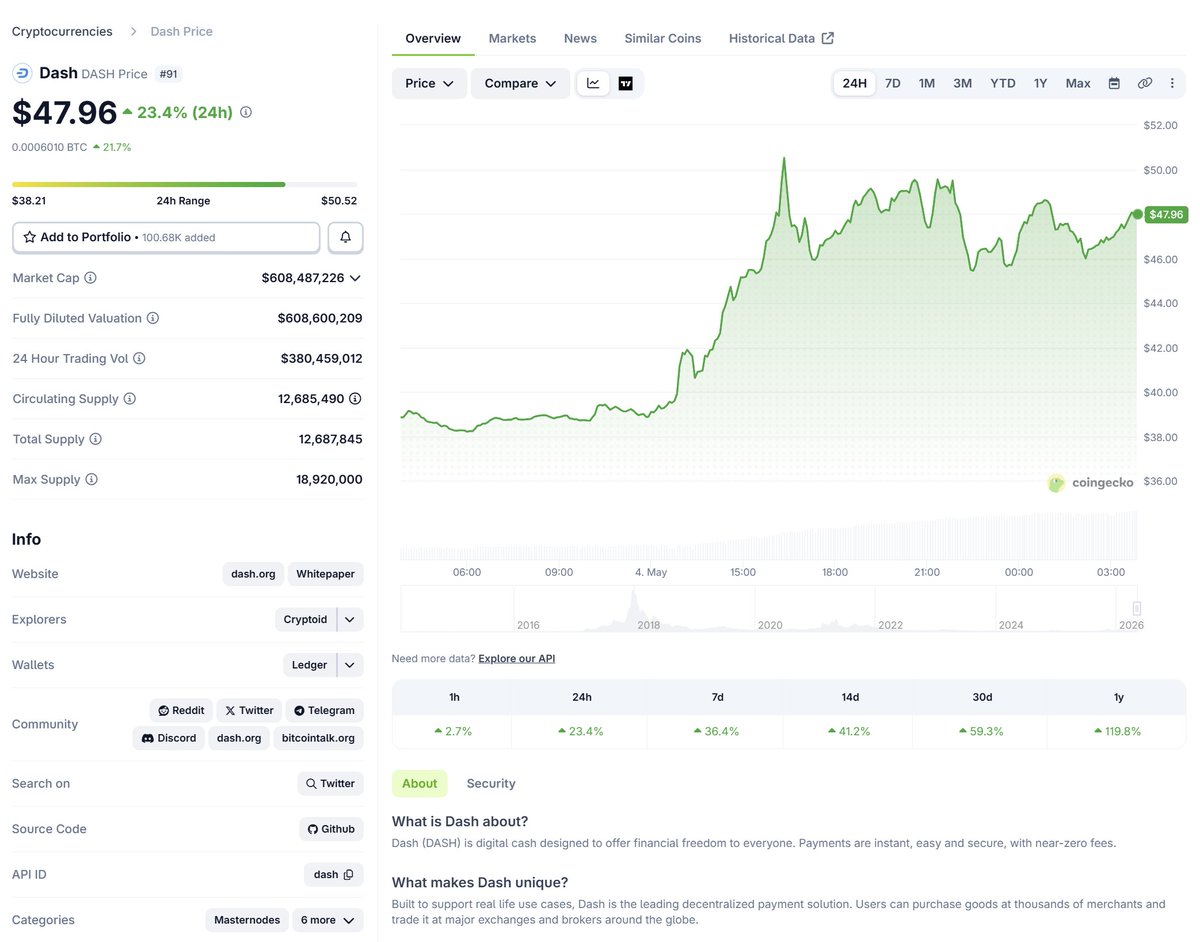Click the Dash coin logo
Image resolution: width=1200 pixels, height=942 pixels.
coord(22,73)
